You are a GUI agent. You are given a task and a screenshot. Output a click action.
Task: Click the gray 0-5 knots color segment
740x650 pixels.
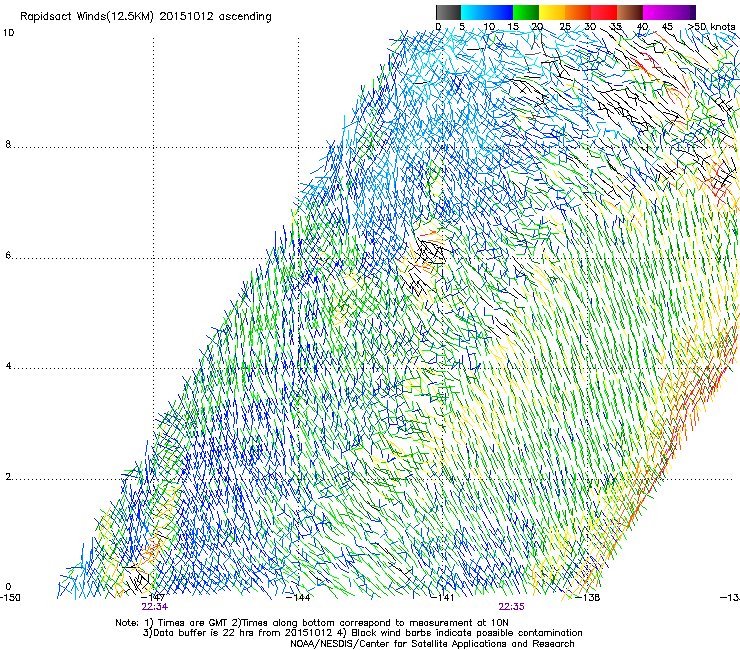coord(448,12)
